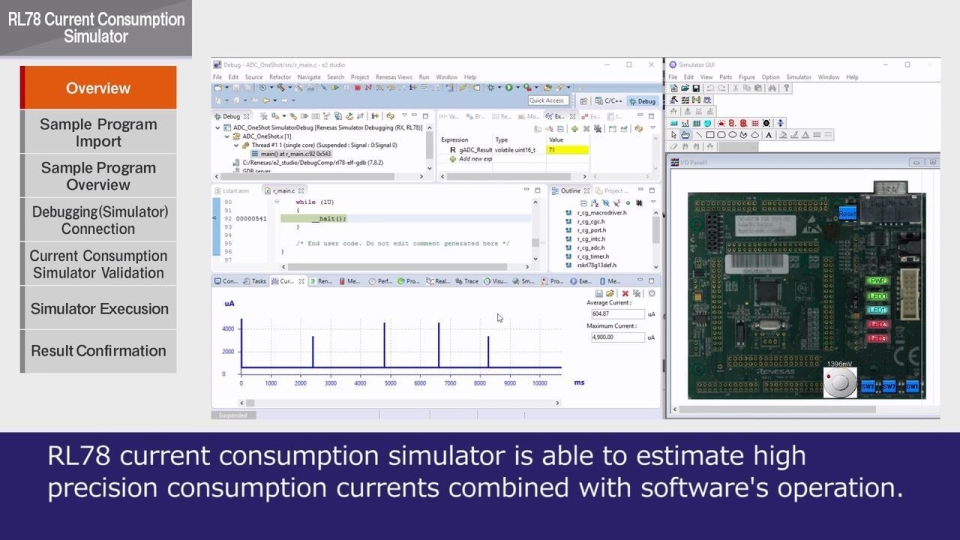This screenshot has height=540, width=960.
Task: Select the text A tool in Simulator GUI
Action: click(768, 135)
